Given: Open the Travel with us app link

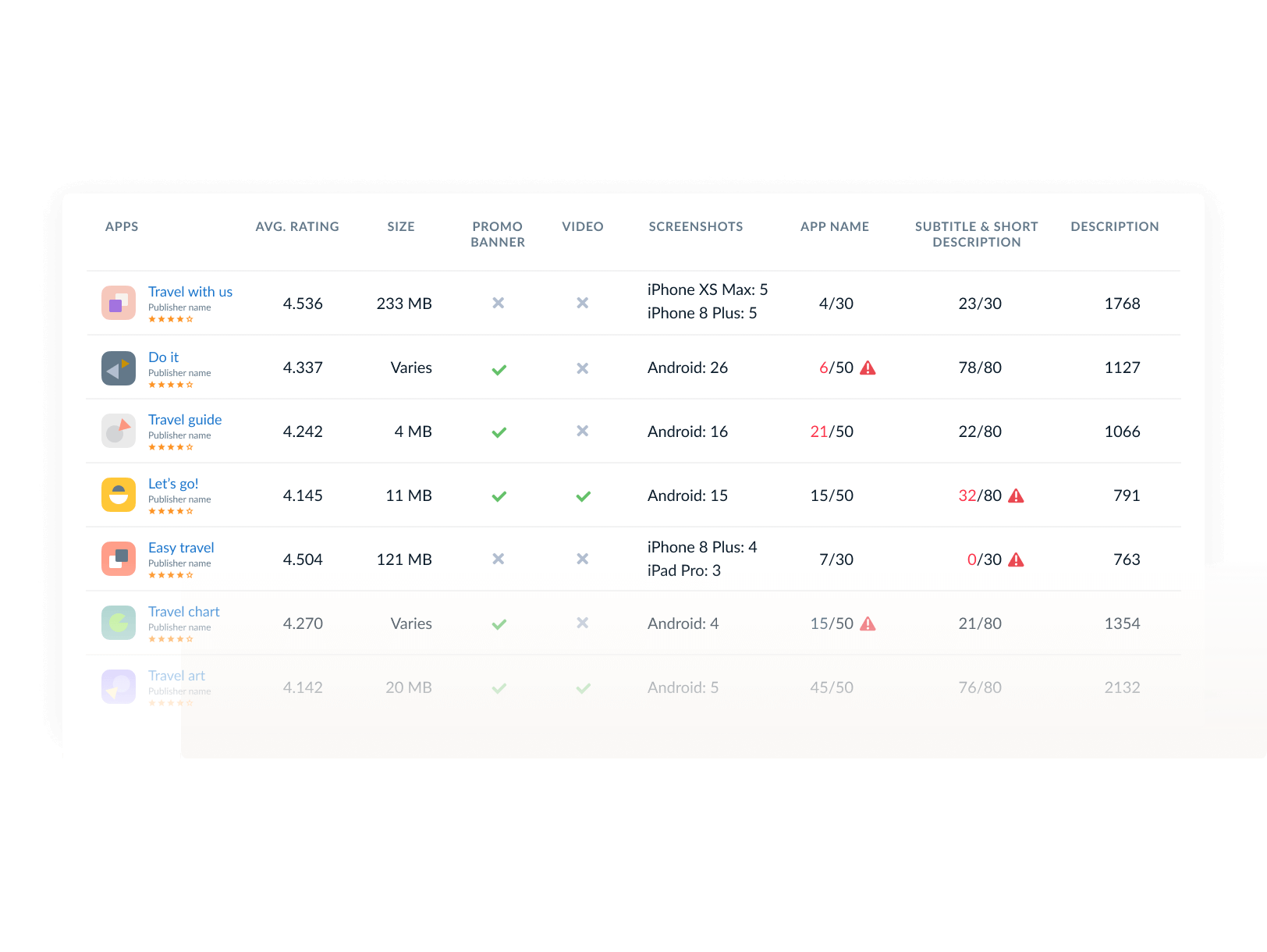Looking at the screenshot, I should 190,292.
